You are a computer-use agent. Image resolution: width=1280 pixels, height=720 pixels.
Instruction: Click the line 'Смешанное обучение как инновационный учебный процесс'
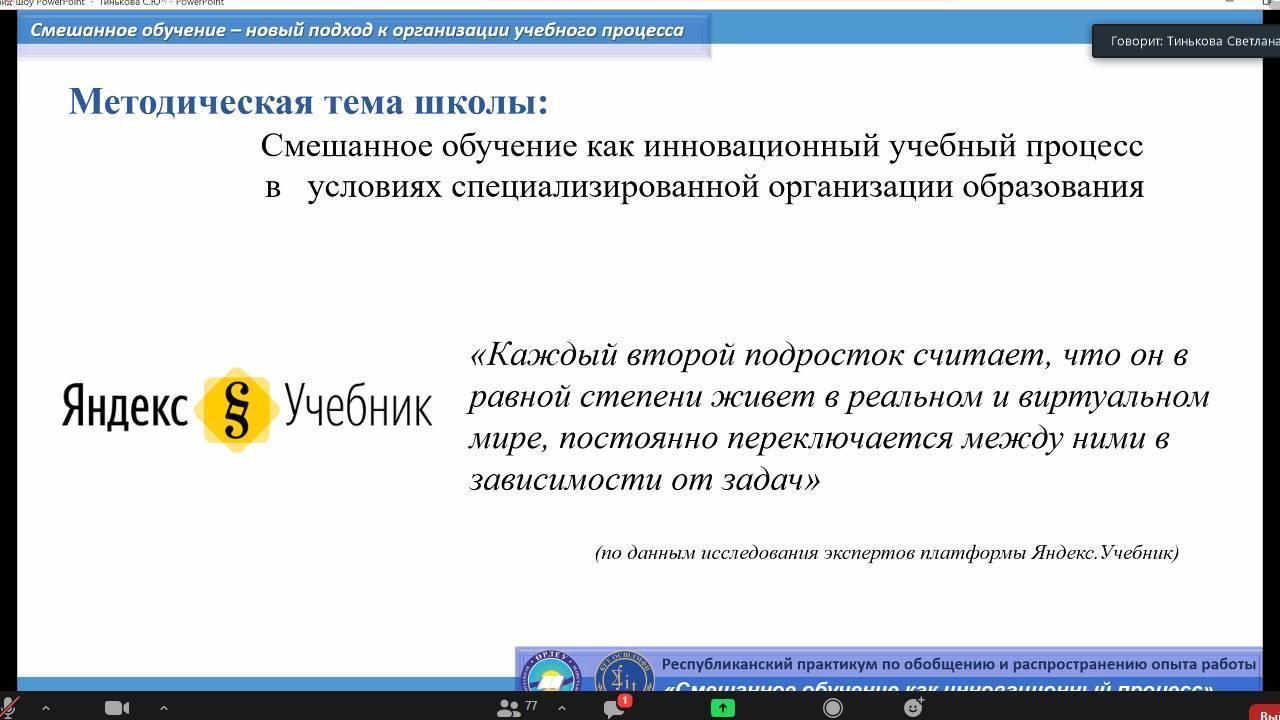pos(702,146)
